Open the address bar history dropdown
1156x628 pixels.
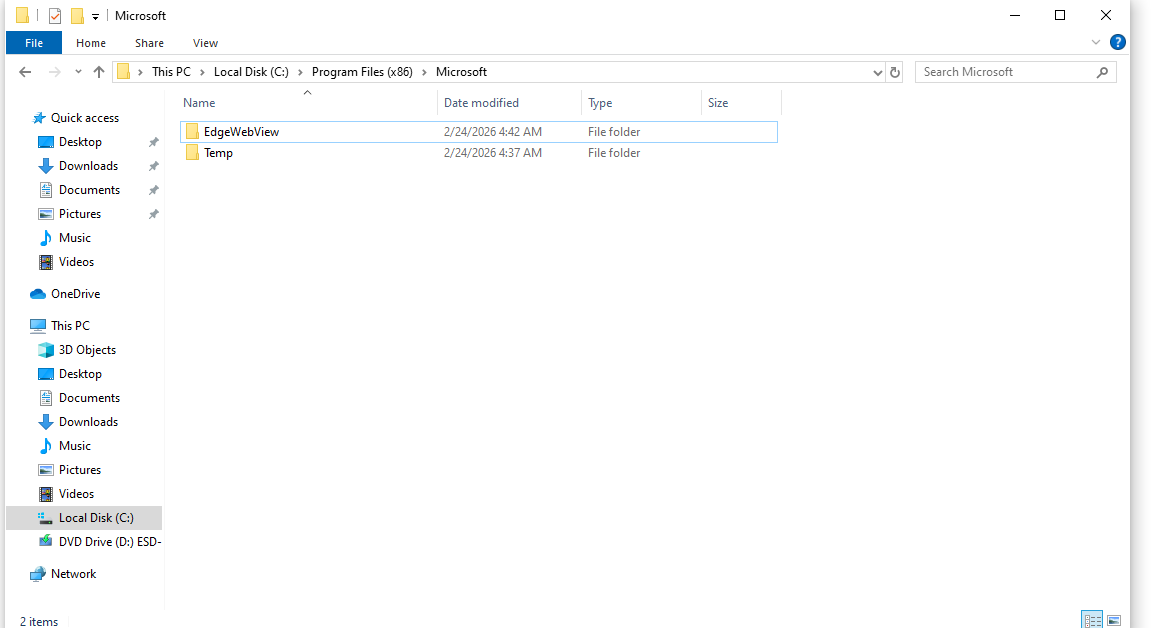pyautogui.click(x=877, y=72)
